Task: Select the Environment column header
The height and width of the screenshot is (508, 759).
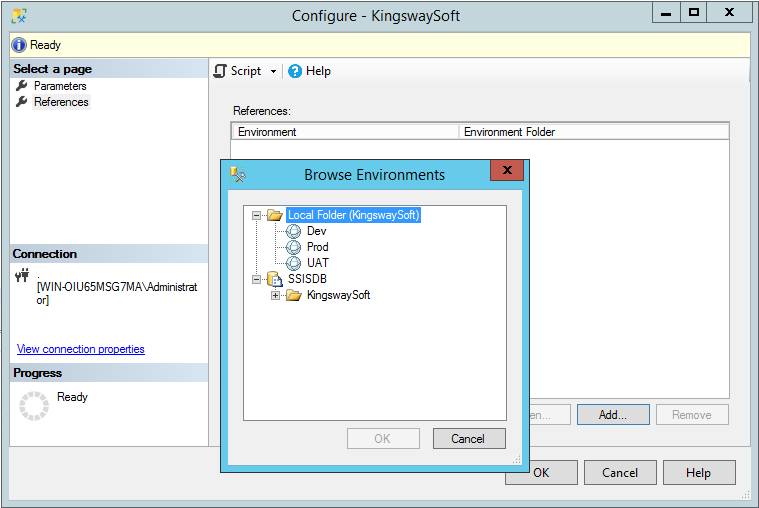Action: [x=346, y=132]
